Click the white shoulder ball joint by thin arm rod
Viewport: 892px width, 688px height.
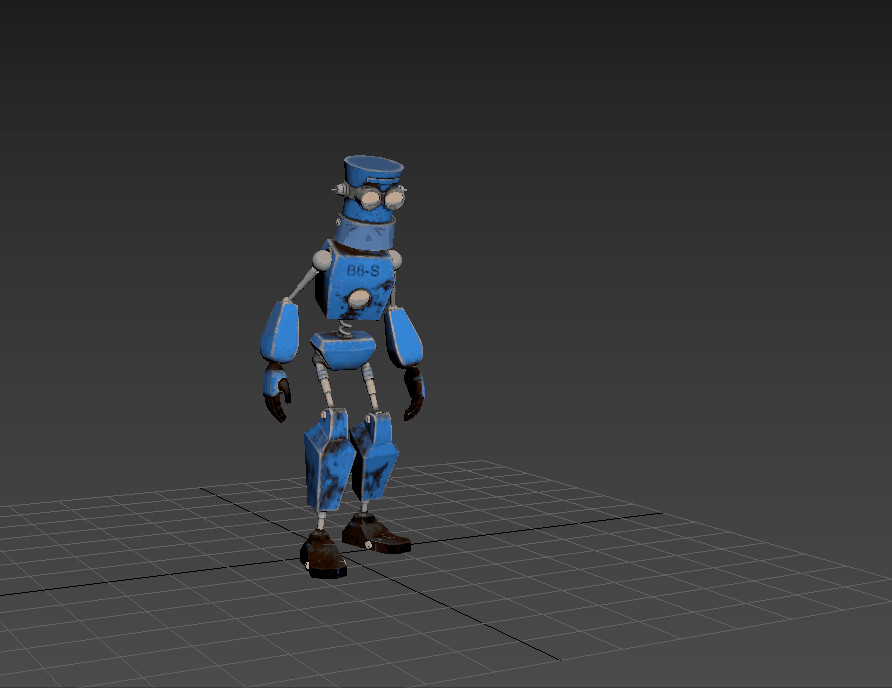[321, 259]
